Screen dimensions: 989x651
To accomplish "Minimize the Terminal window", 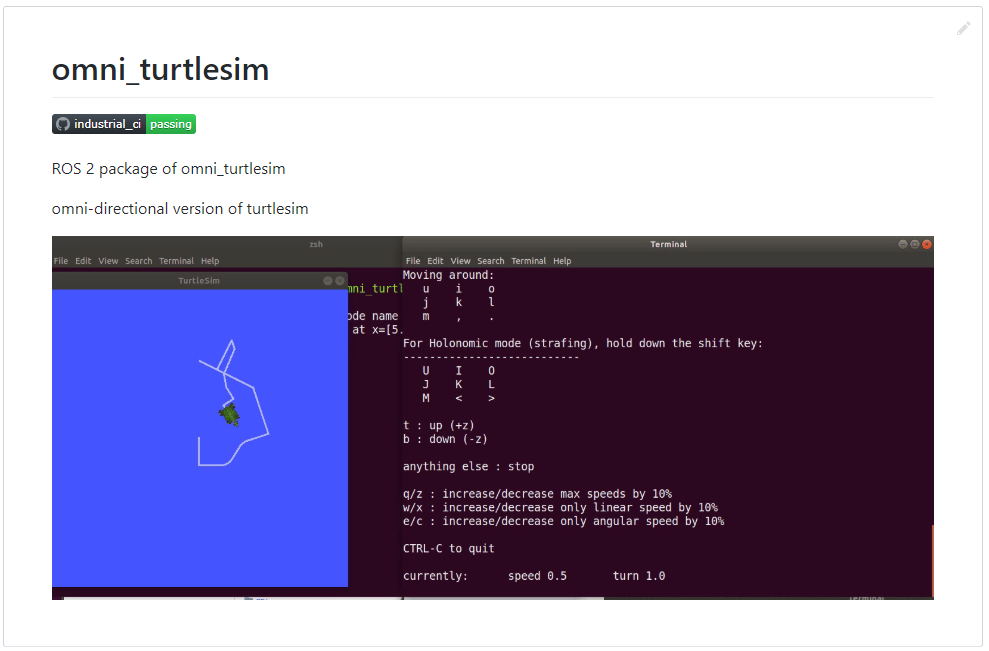I will click(903, 244).
